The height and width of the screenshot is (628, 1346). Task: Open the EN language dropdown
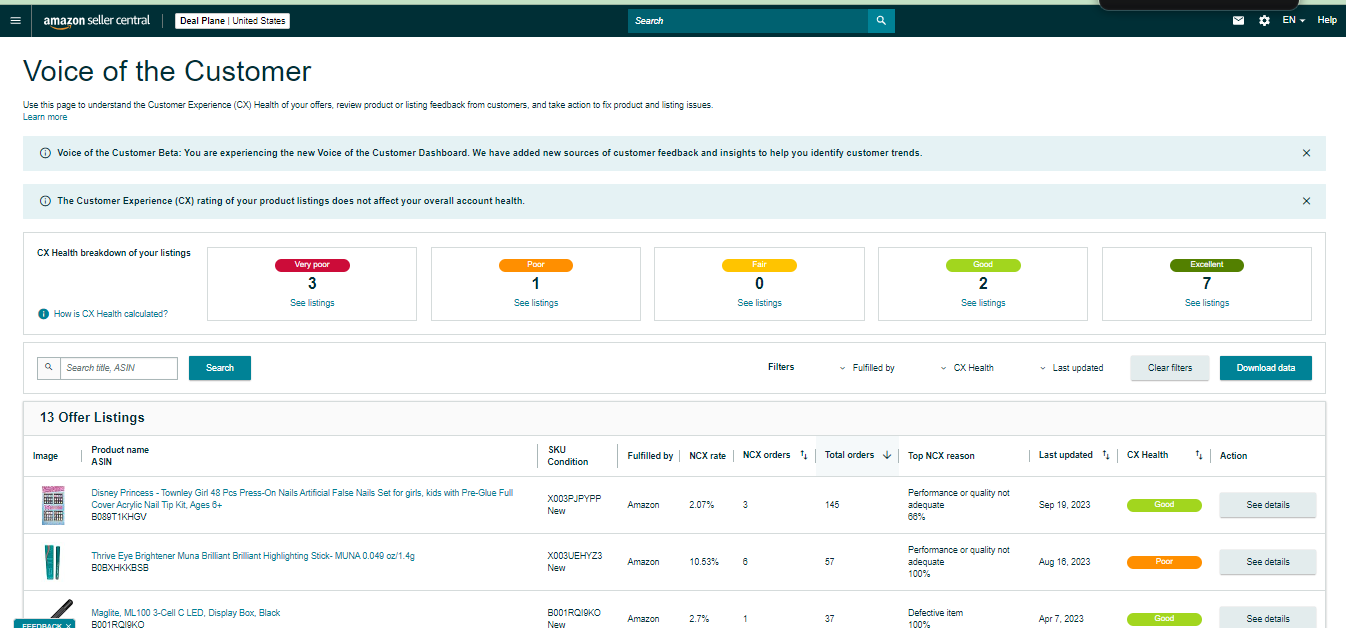point(1293,20)
